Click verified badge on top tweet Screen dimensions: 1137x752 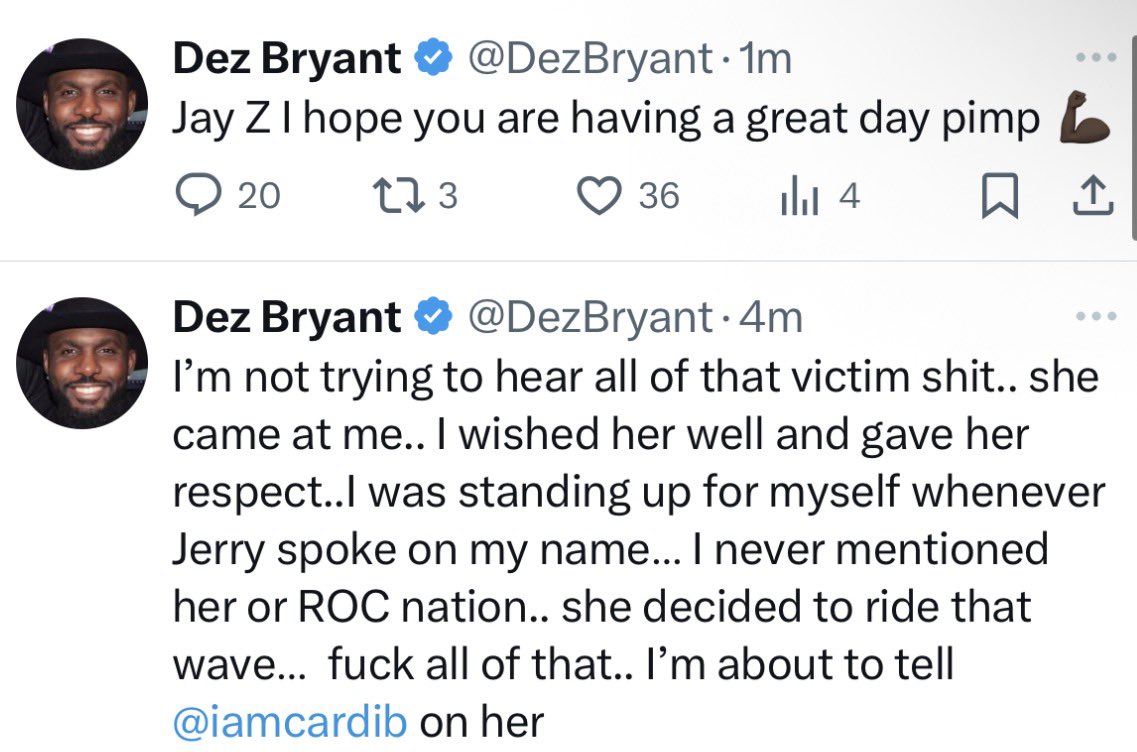coord(433,58)
